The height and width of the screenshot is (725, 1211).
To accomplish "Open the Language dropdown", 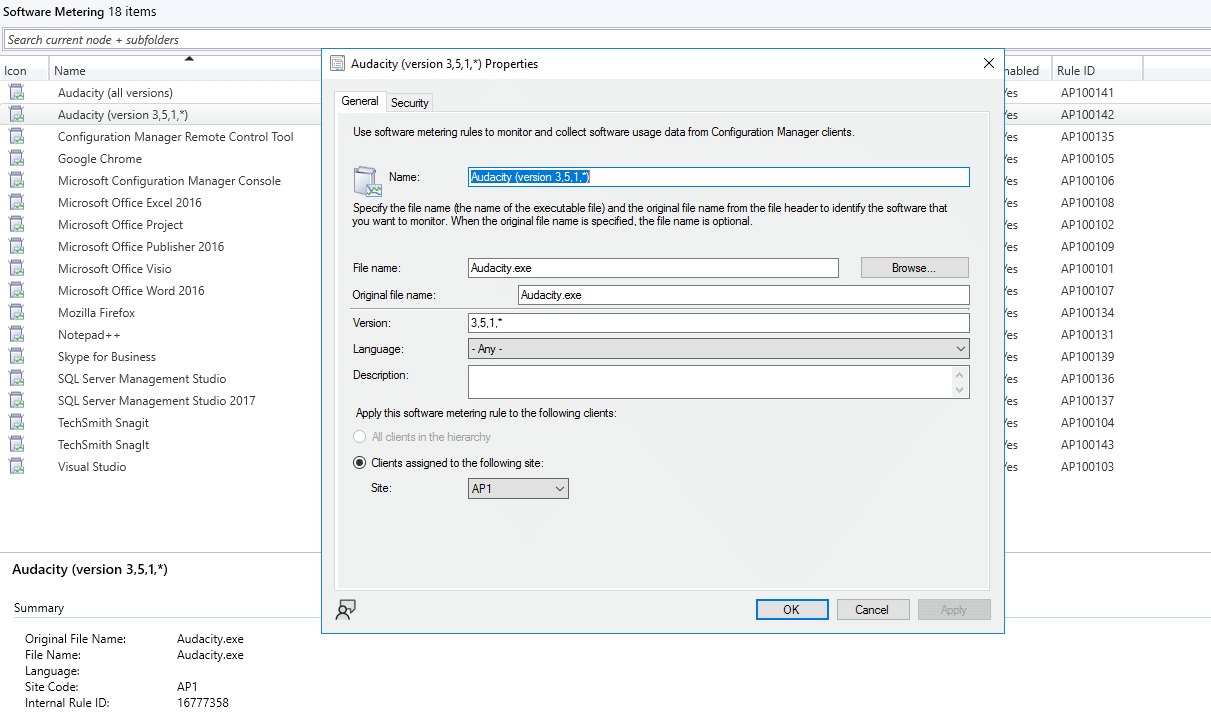I will pyautogui.click(x=718, y=349).
